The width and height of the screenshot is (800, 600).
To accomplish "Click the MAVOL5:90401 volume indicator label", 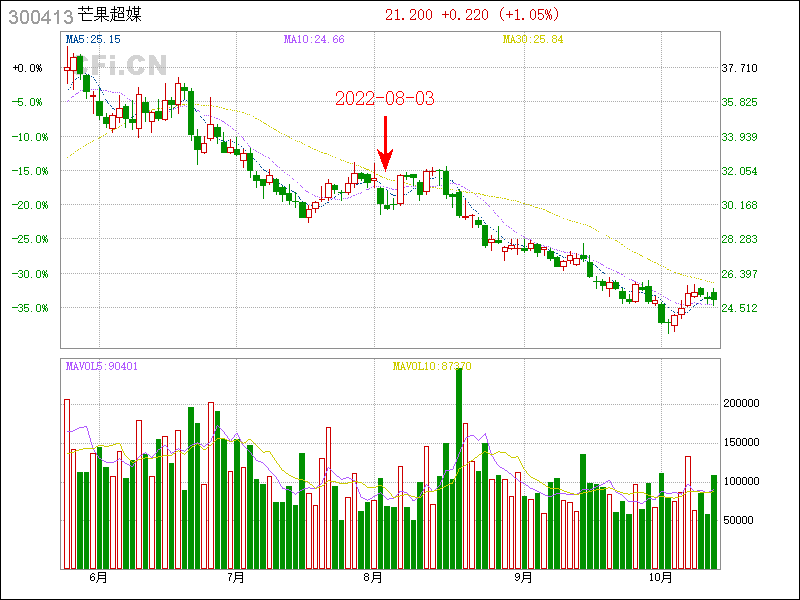I will click(x=101, y=366).
